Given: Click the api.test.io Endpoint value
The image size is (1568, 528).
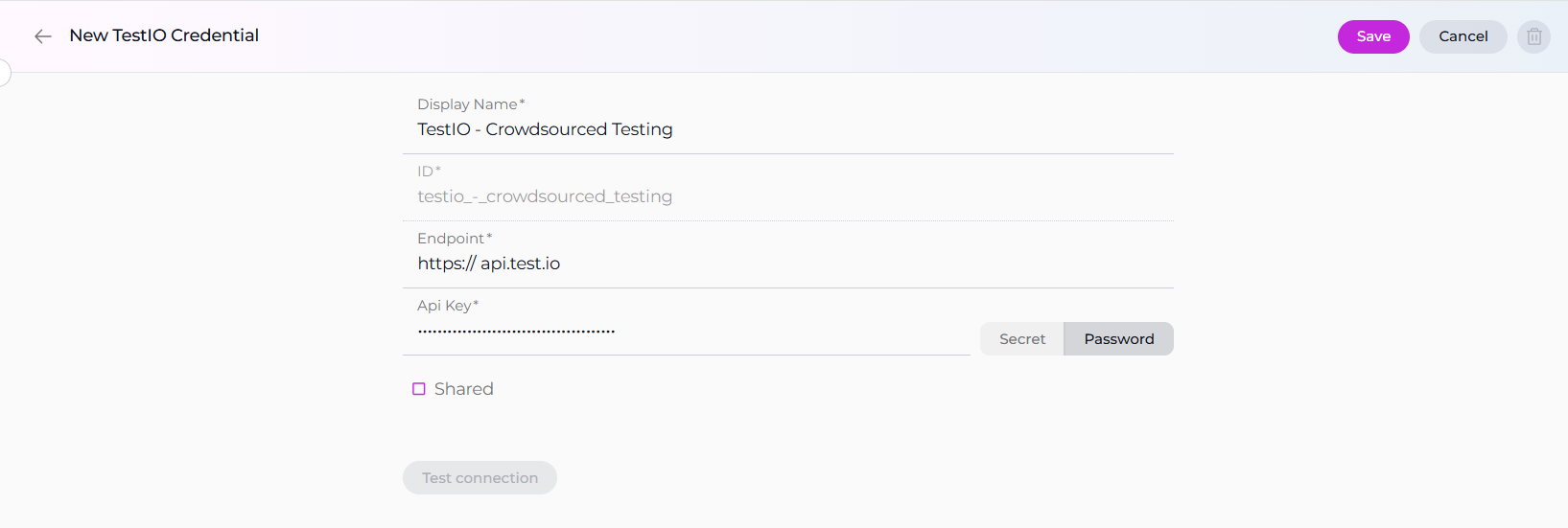Looking at the screenshot, I should (x=521, y=264).
